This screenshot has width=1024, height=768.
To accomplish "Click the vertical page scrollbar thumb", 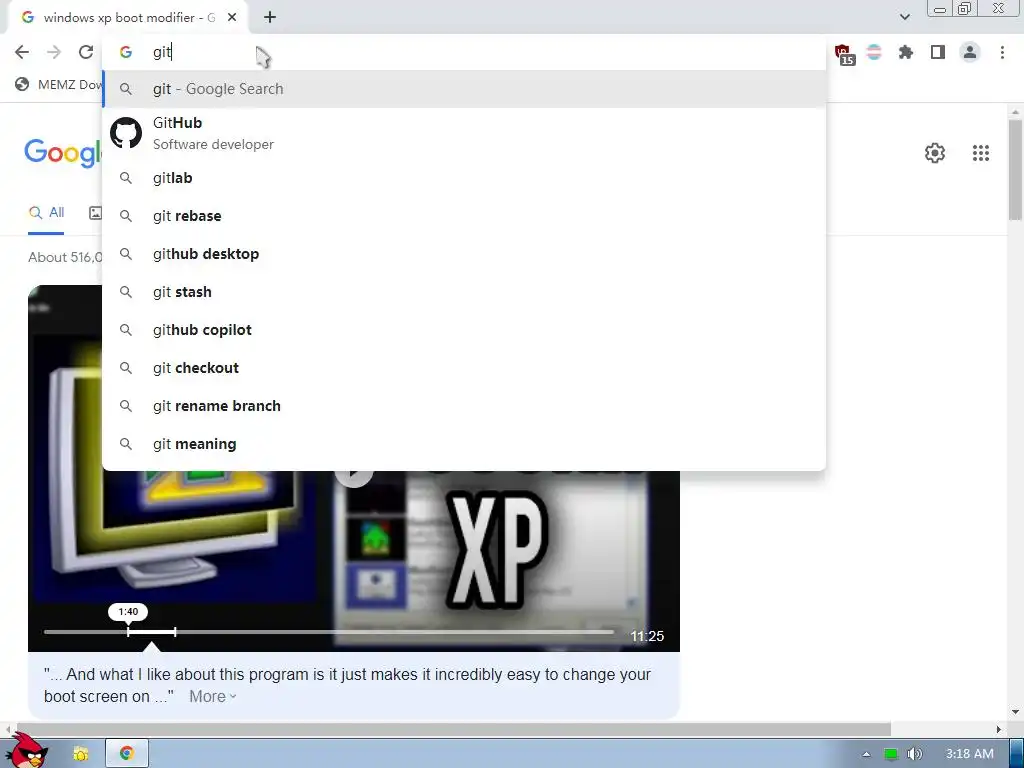I will (x=1015, y=170).
